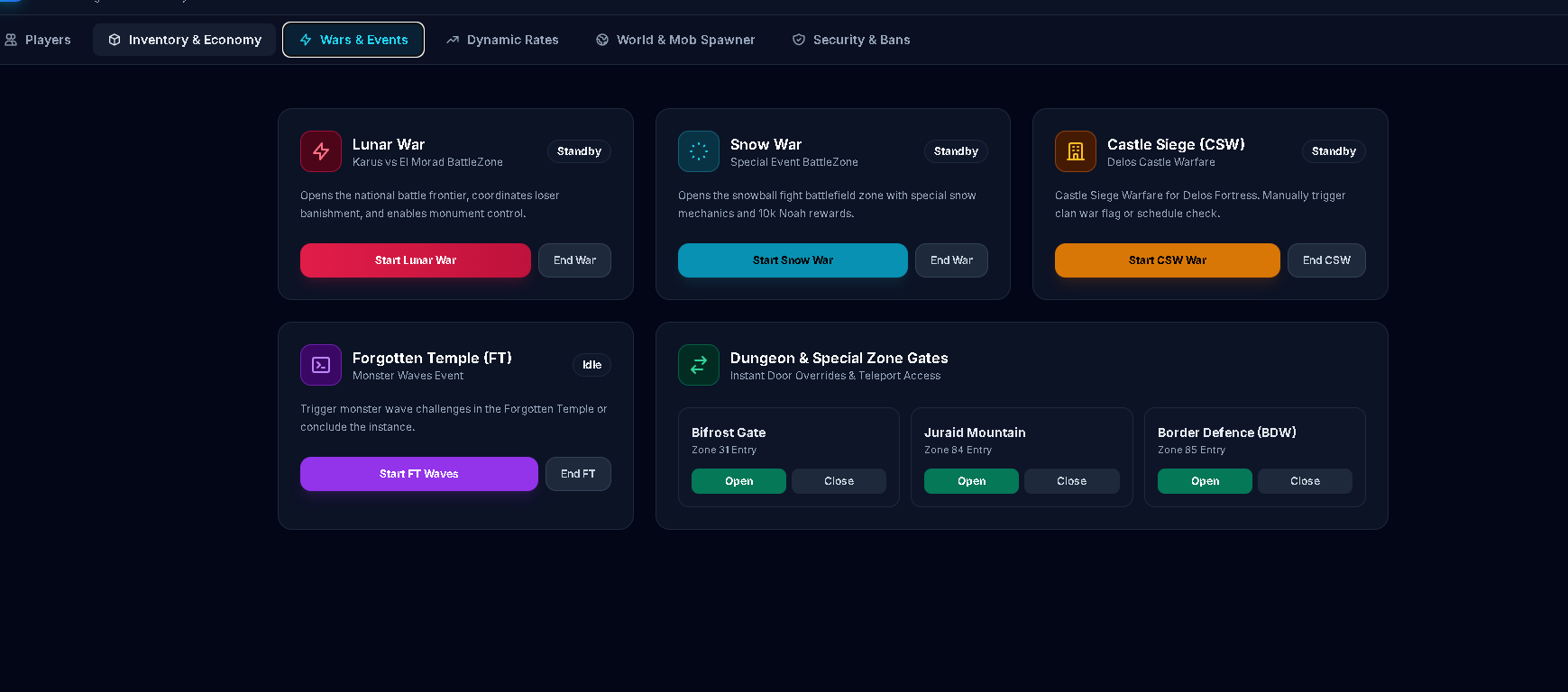Go to the Dynamic Rates tab
The height and width of the screenshot is (692, 1568).
[502, 40]
